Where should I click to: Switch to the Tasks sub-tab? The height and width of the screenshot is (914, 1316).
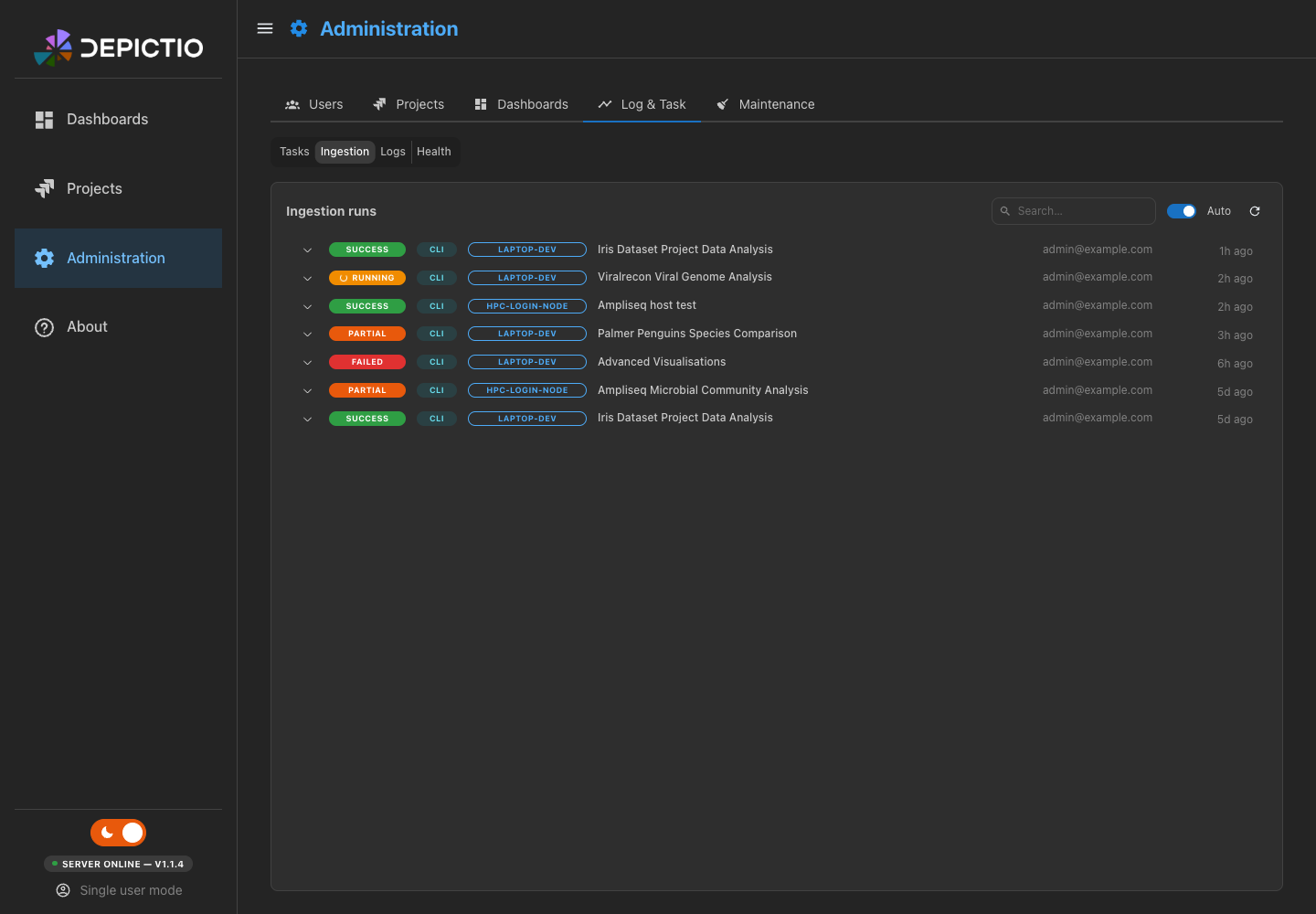[294, 152]
